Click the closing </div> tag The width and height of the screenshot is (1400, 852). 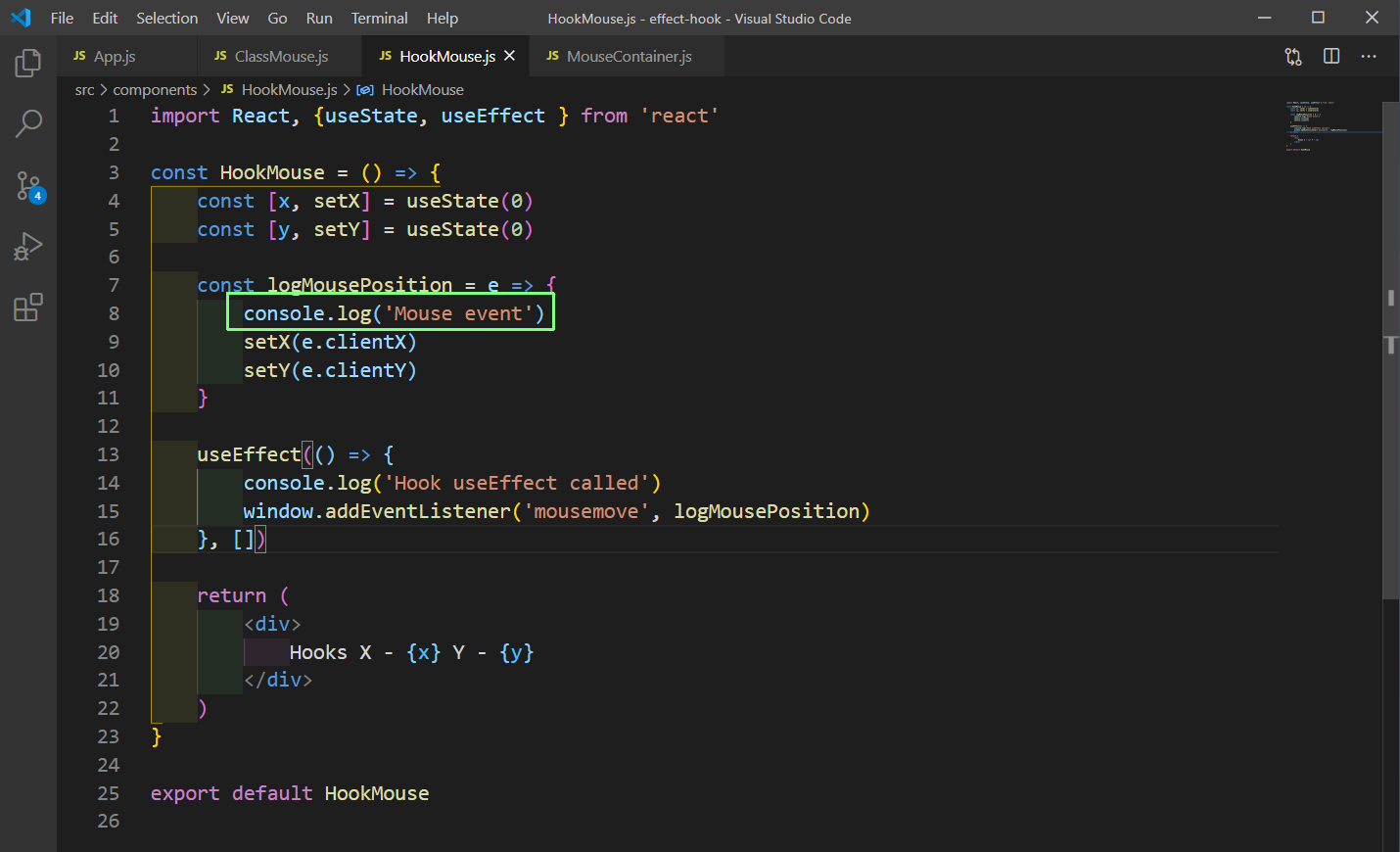tap(278, 680)
